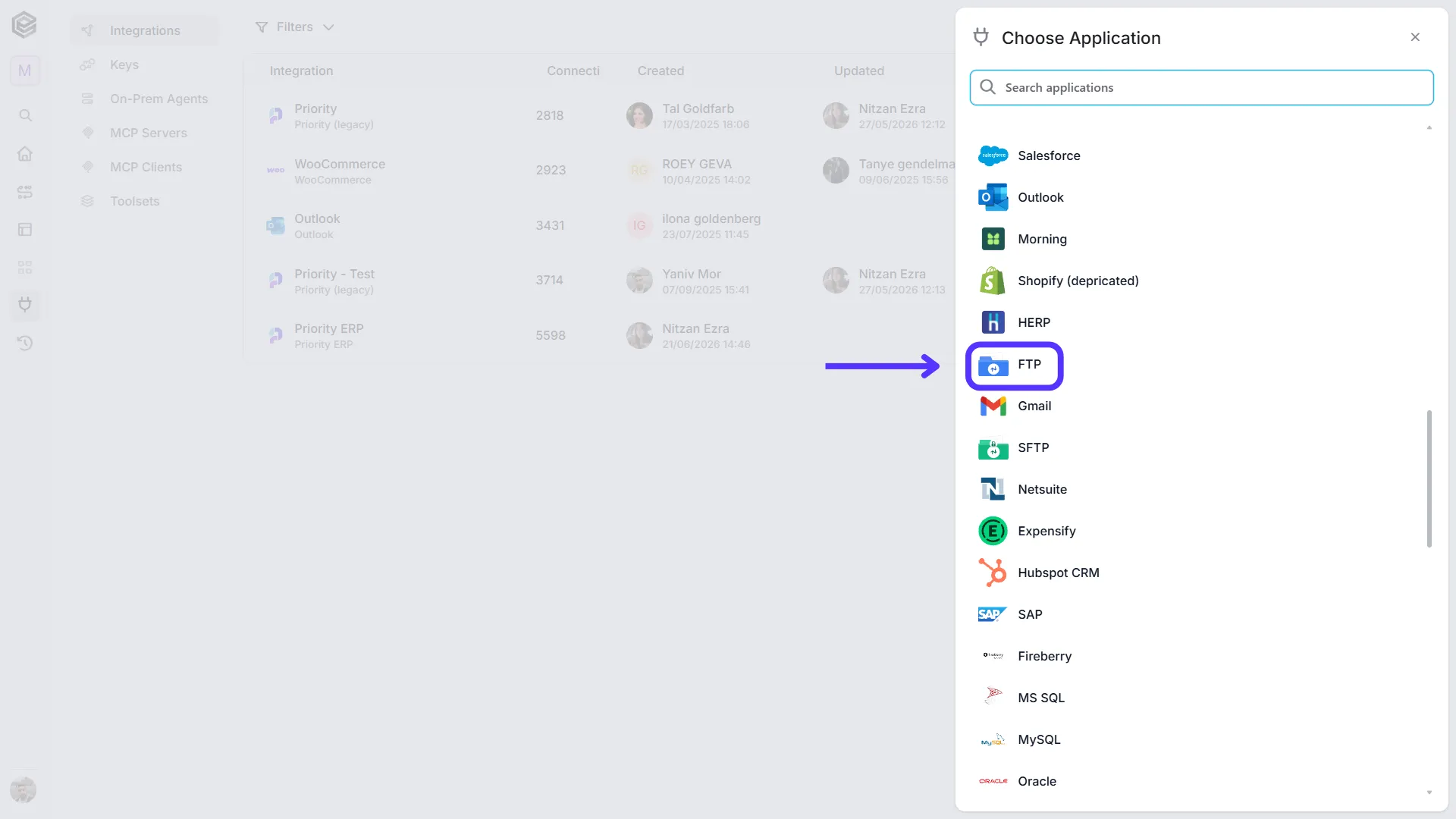Open the WooCommerce integration row
1456x819 pixels.
599,171
